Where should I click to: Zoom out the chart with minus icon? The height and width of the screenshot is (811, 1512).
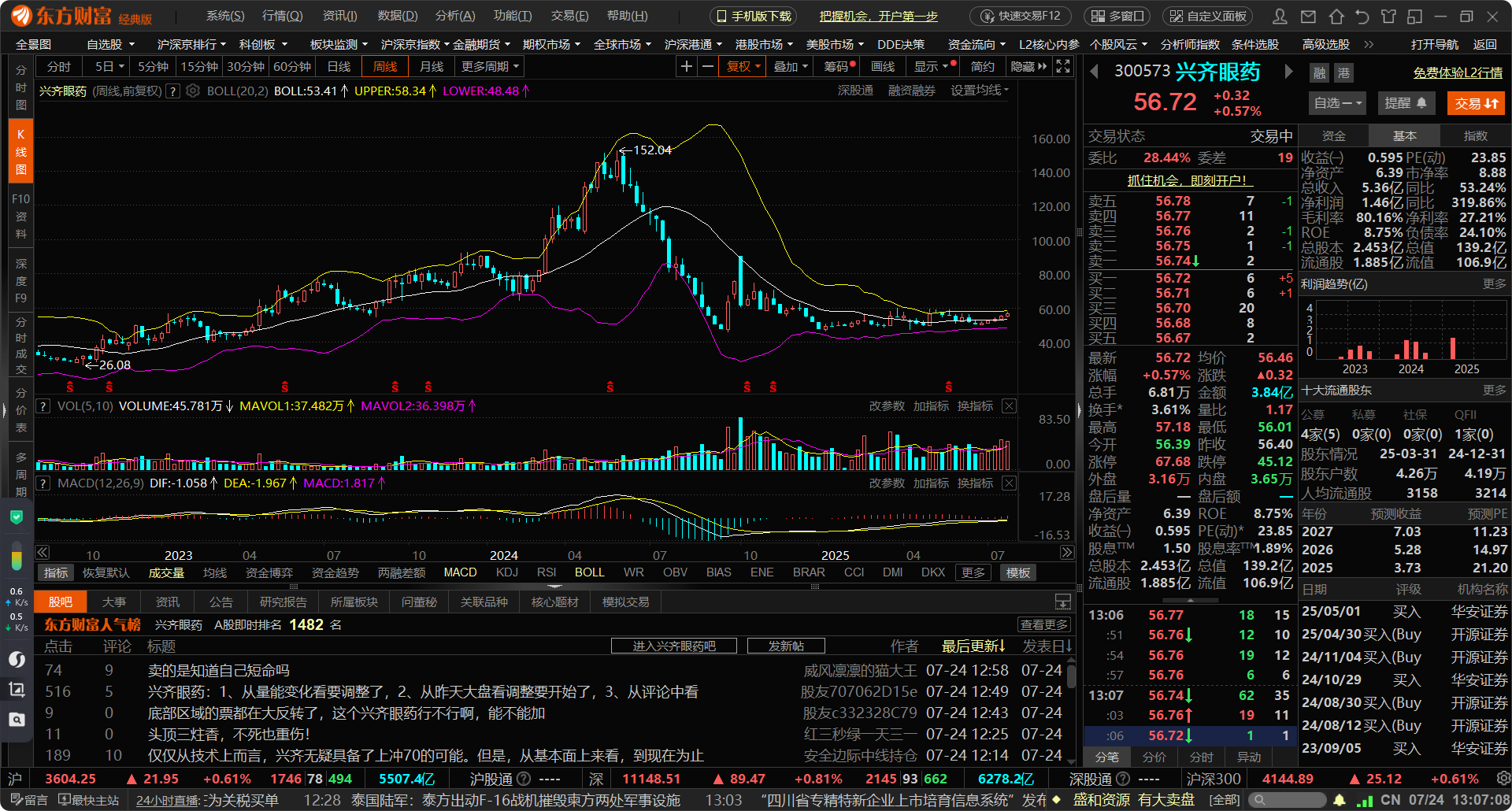point(708,66)
